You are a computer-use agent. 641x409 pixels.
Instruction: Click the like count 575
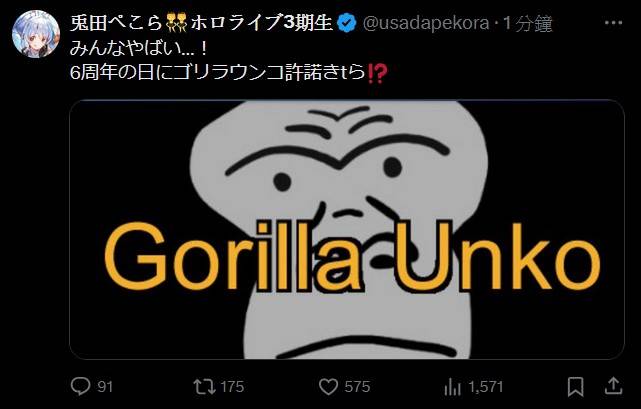(357, 387)
